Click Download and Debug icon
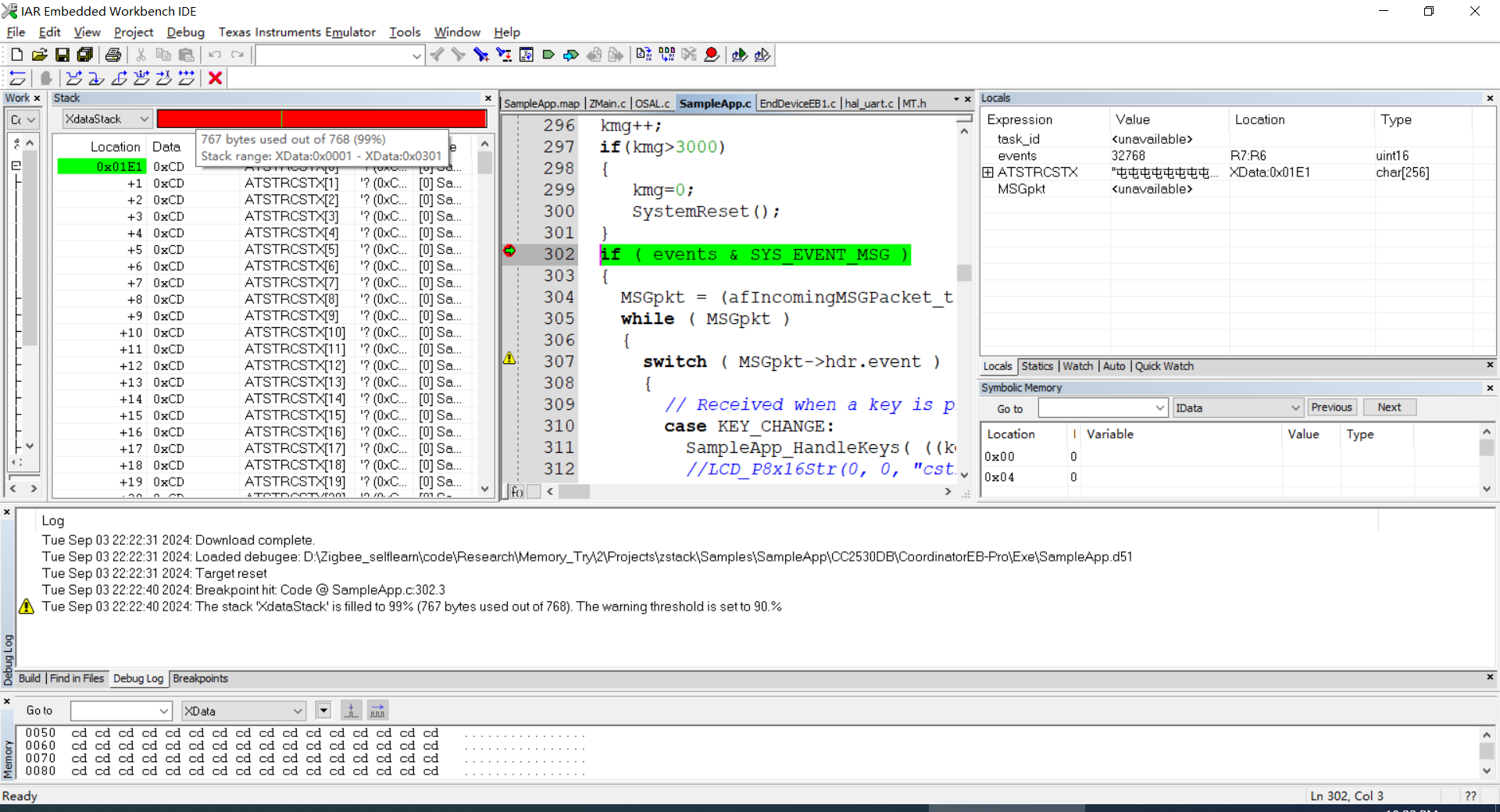Viewport: 1500px width, 812px height. [739, 55]
